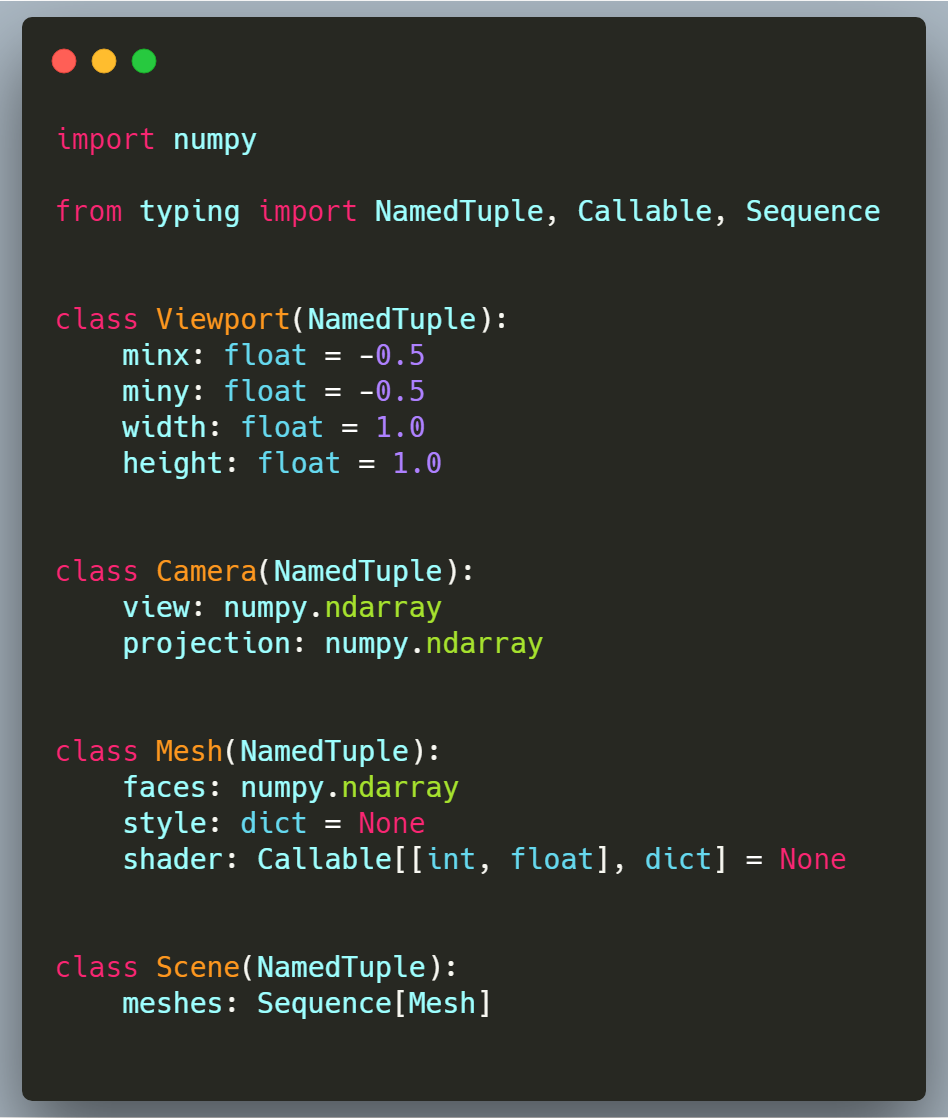Click the 'class' keyword before Scene

pyautogui.click(x=96, y=968)
